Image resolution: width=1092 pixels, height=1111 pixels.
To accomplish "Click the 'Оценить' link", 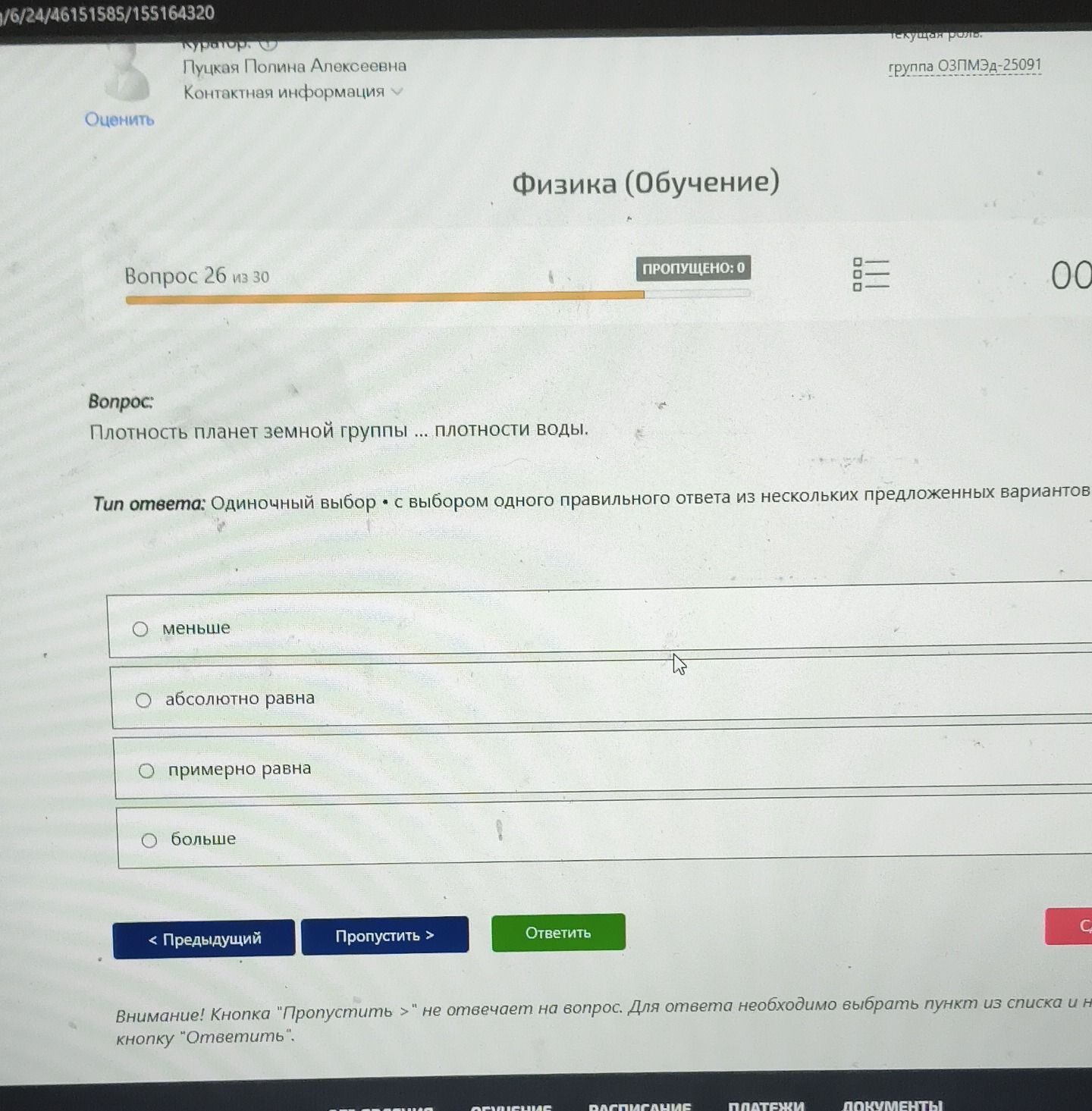I will pyautogui.click(x=119, y=119).
